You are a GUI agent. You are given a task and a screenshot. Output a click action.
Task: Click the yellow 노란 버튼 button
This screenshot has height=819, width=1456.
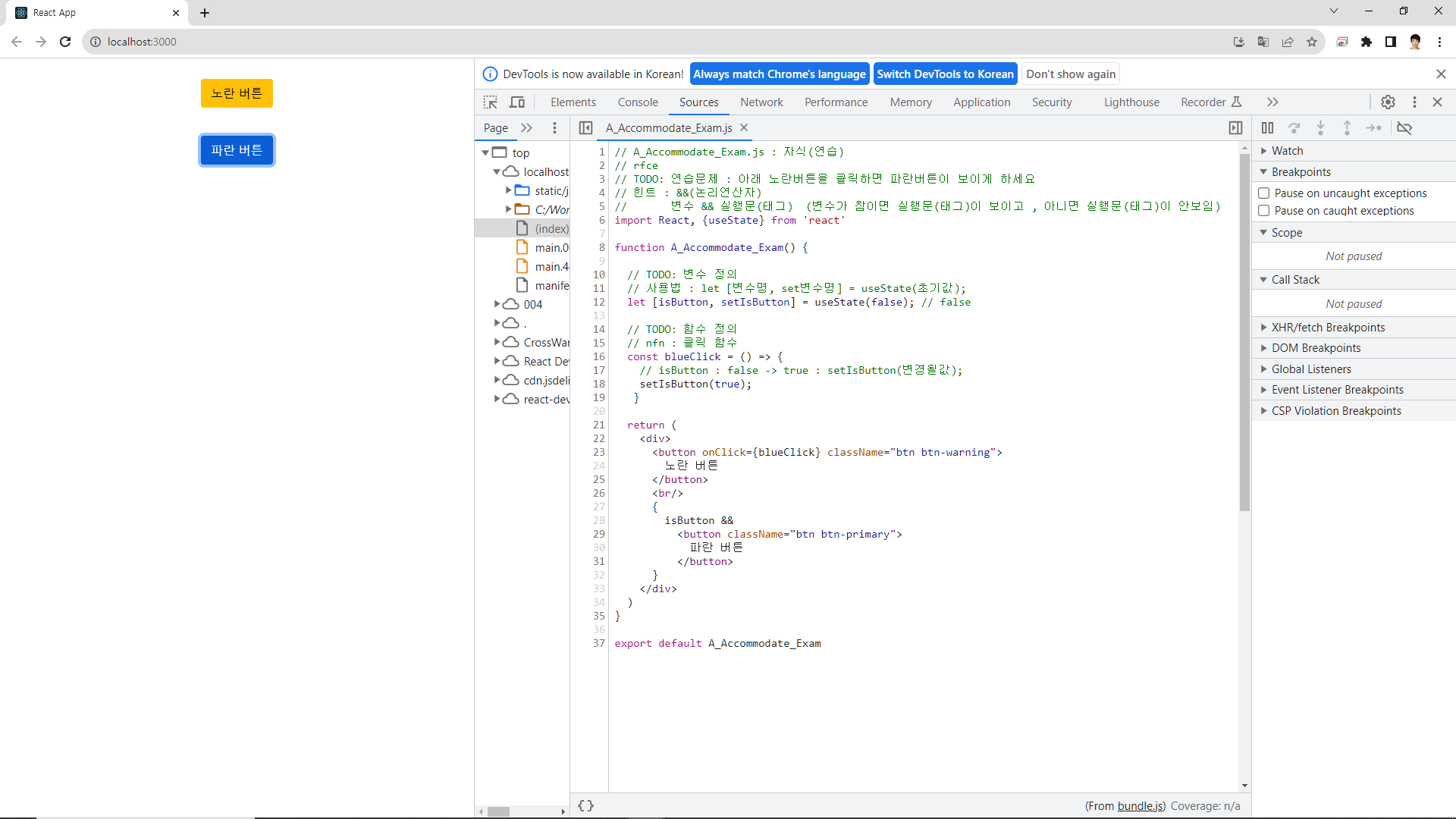tap(237, 93)
